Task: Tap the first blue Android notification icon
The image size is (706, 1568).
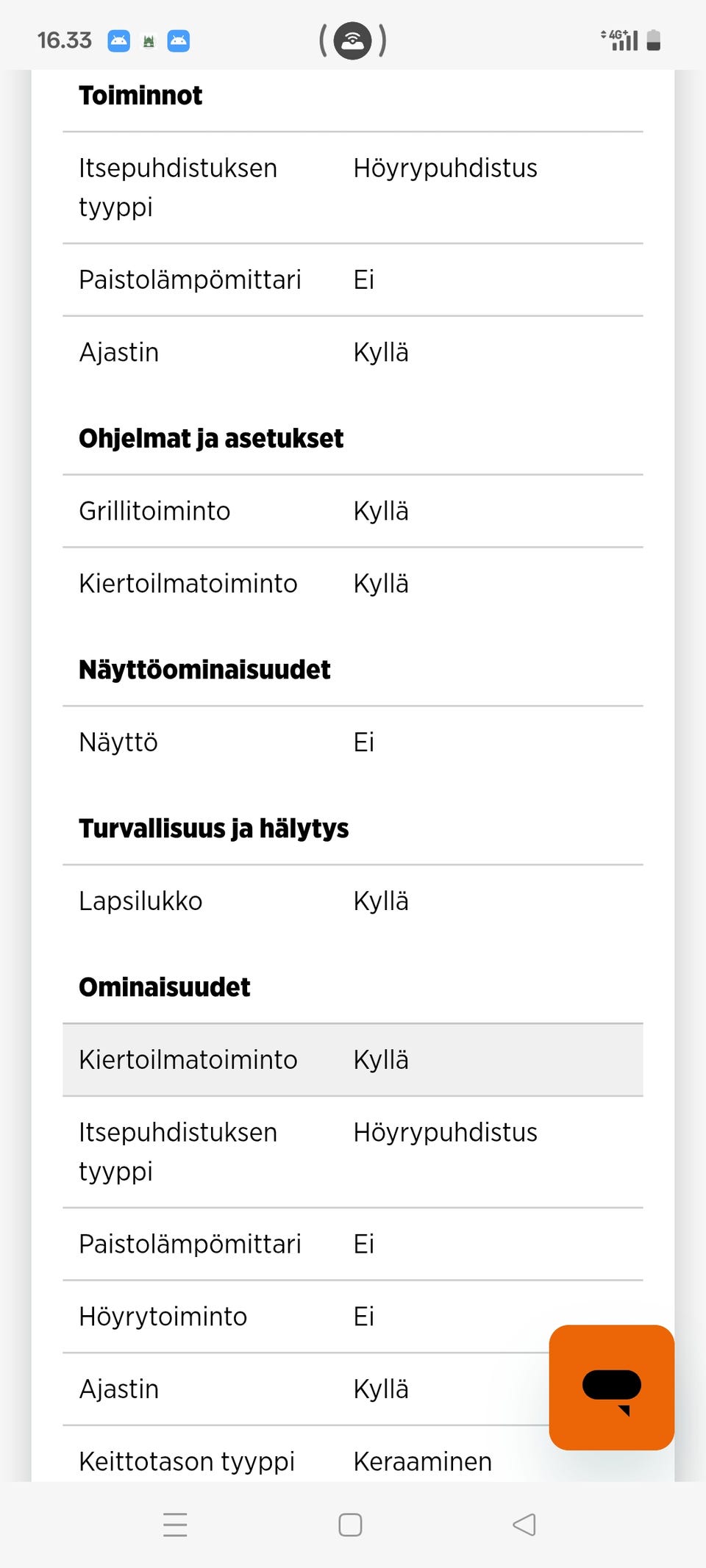Action: 118,40
